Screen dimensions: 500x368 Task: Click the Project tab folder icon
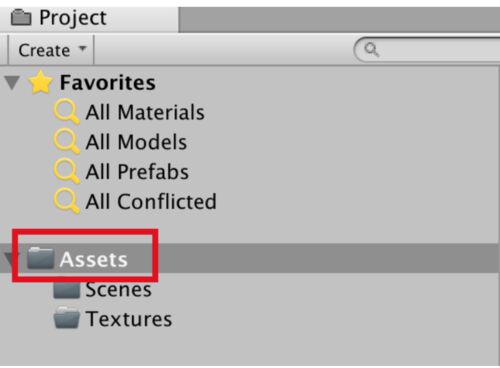[x=21, y=18]
